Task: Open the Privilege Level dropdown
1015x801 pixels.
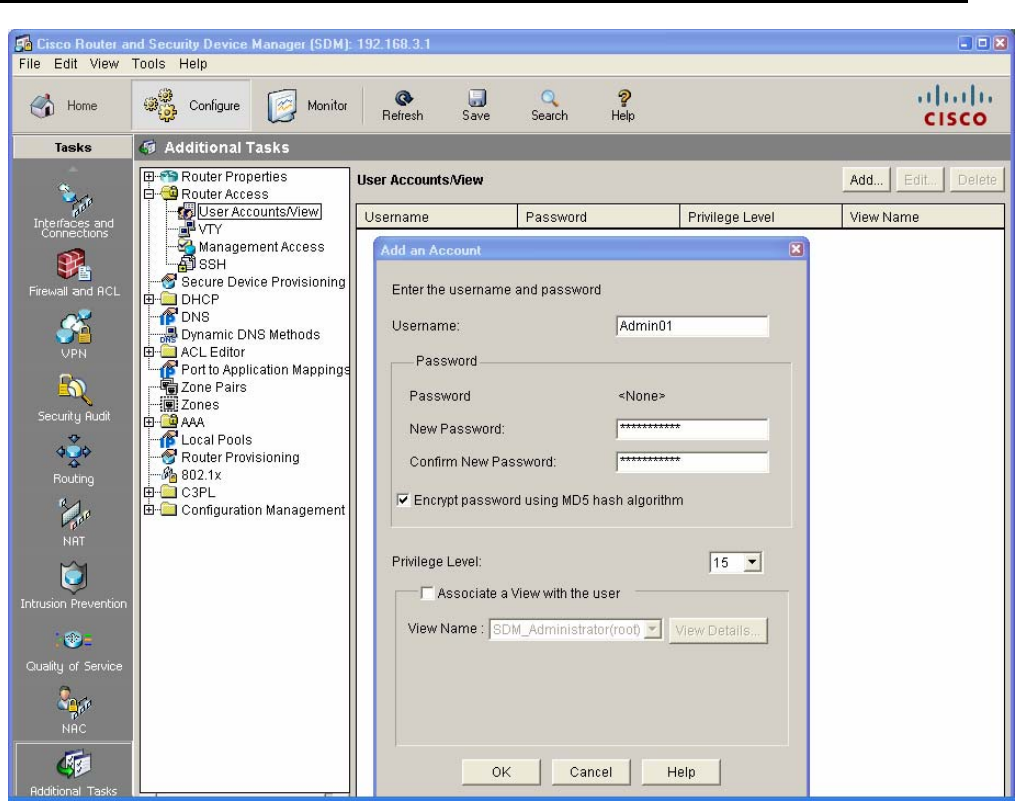Action: 752,562
